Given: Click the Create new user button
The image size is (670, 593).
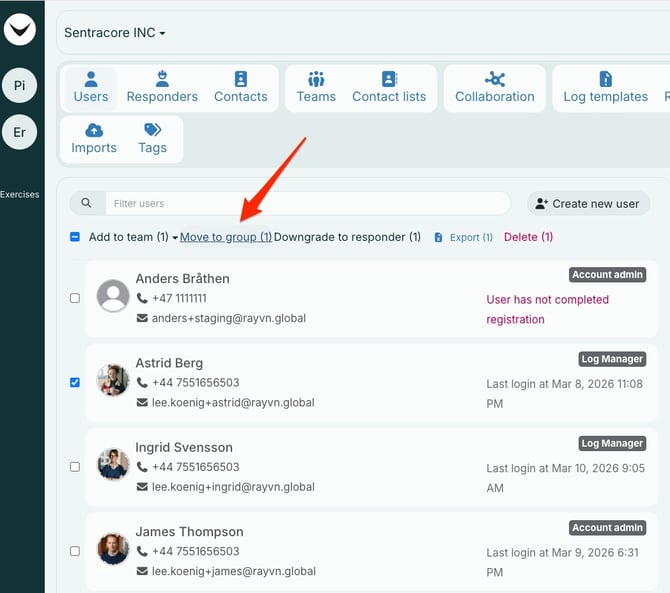Looking at the screenshot, I should click(587, 203).
